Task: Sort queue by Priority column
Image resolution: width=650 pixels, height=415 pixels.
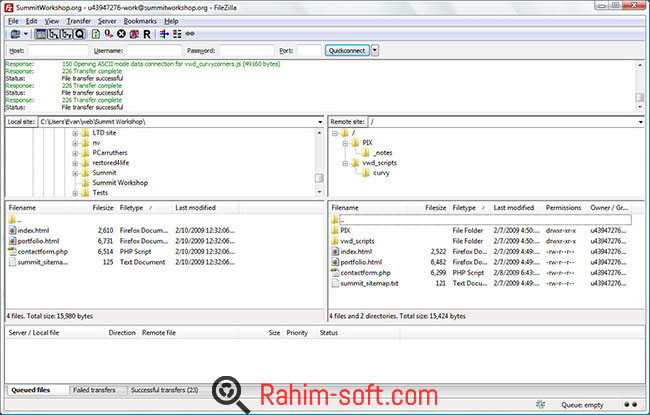Action: click(297, 333)
